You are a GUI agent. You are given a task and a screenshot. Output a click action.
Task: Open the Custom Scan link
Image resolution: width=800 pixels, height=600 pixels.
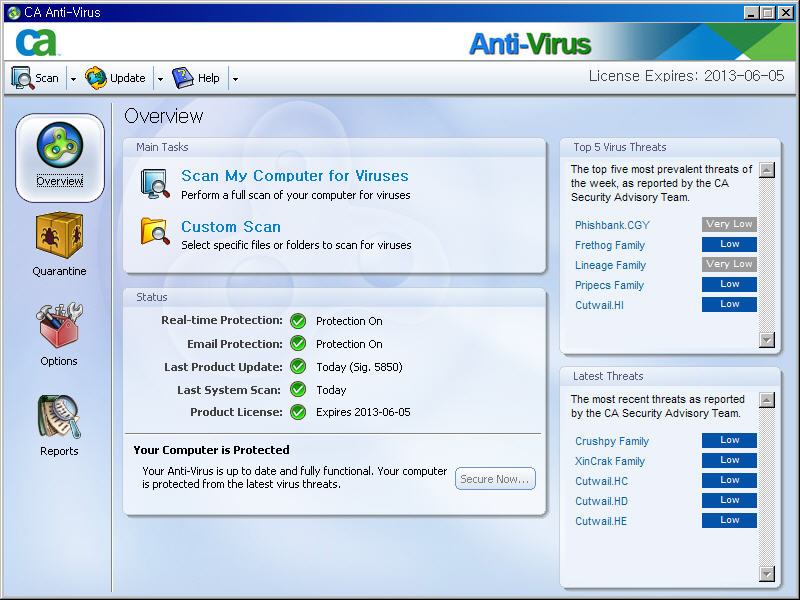pyautogui.click(x=231, y=227)
